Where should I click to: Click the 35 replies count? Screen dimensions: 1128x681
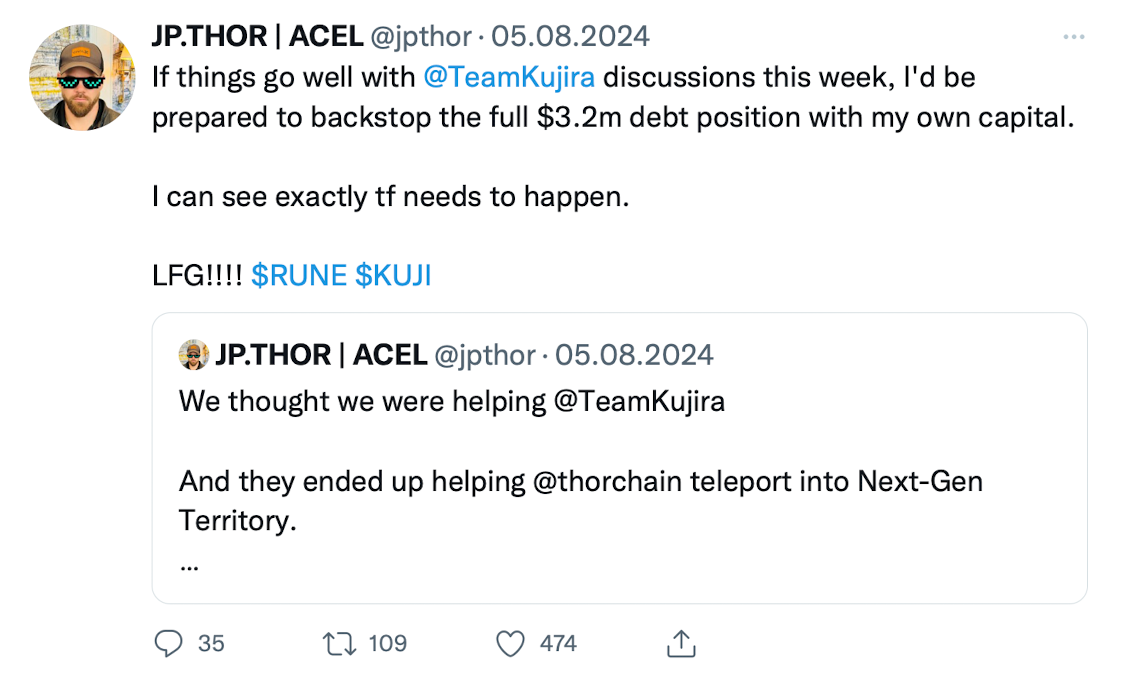click(211, 643)
